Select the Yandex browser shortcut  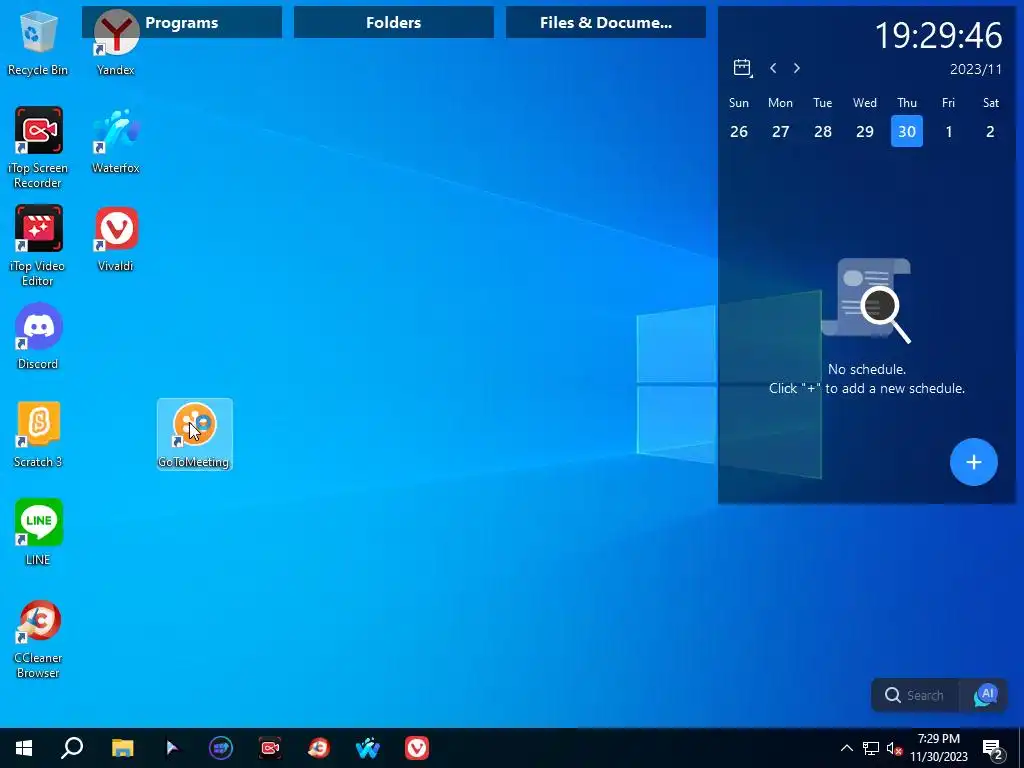(x=116, y=44)
